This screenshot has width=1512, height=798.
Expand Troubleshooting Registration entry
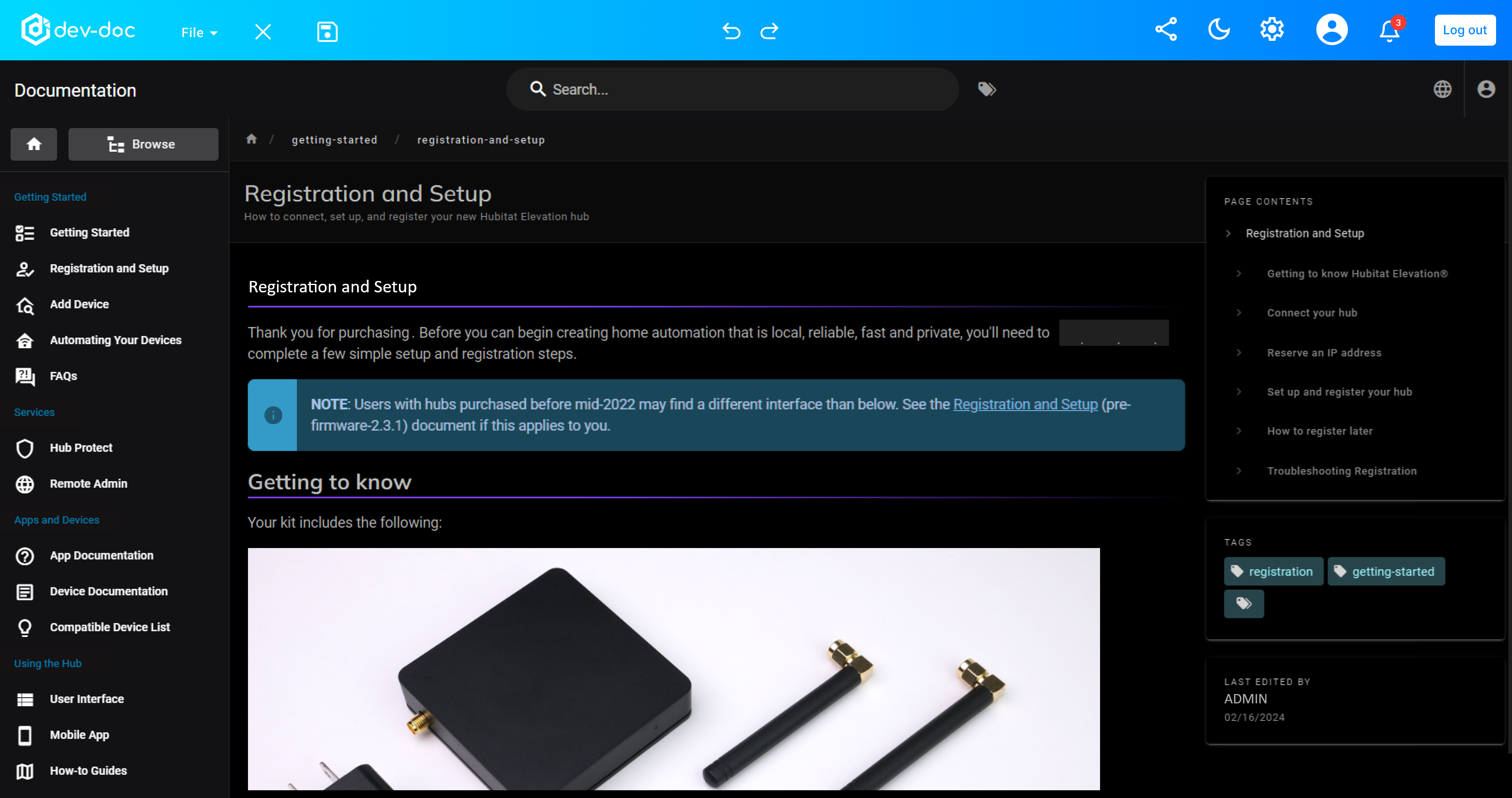click(1238, 471)
